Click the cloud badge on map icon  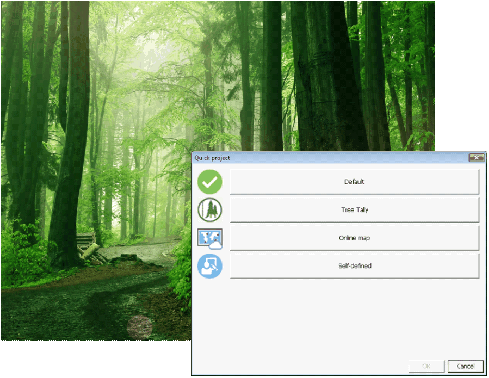[215, 246]
